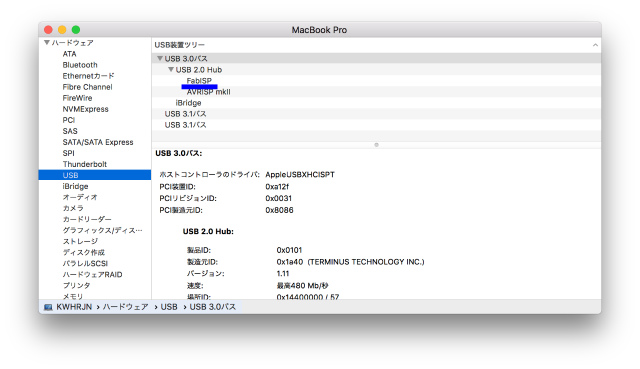Click the 0x0101 product ID value
The height and width of the screenshot is (369, 640).
289,250
